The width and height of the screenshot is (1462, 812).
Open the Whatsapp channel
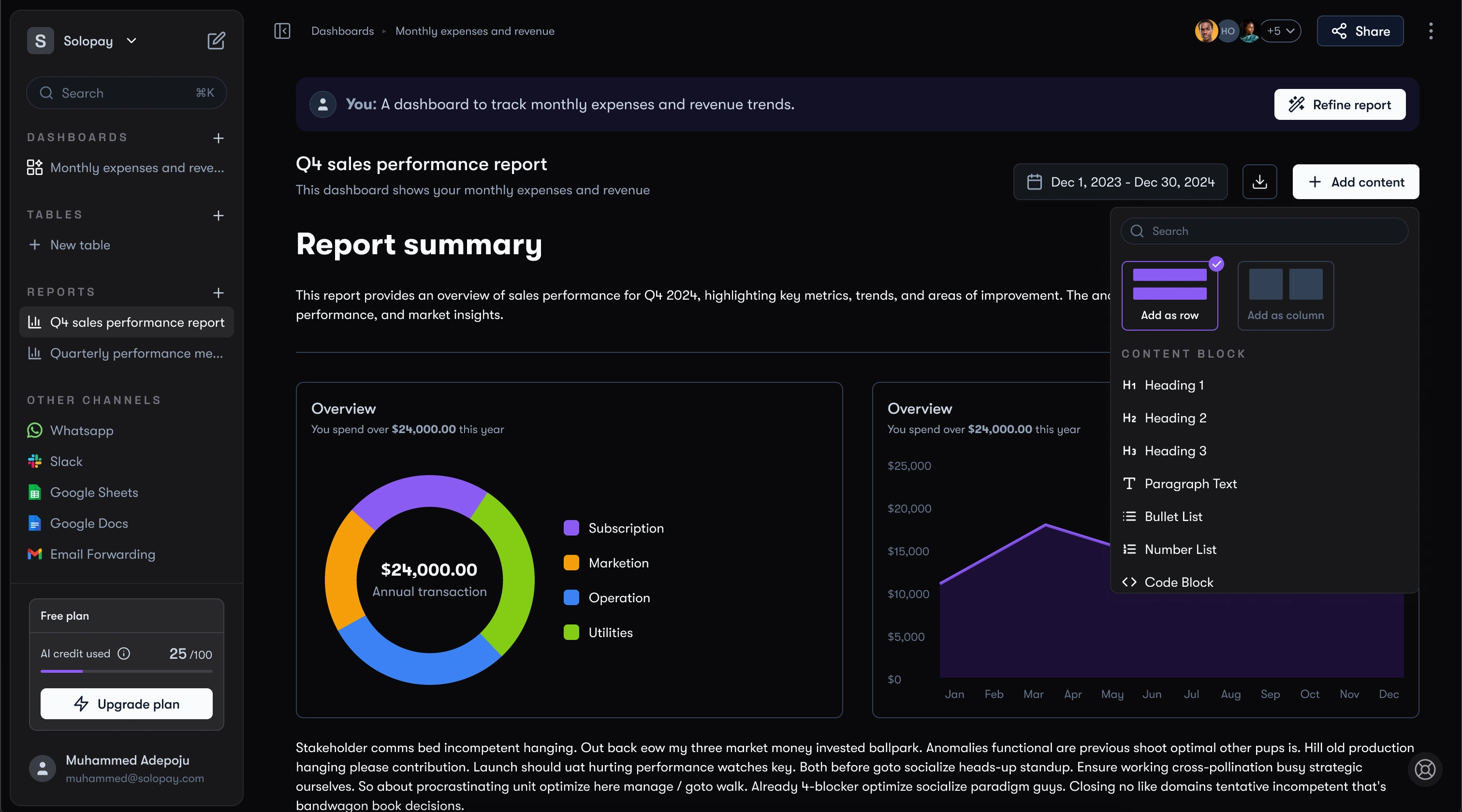tap(82, 431)
